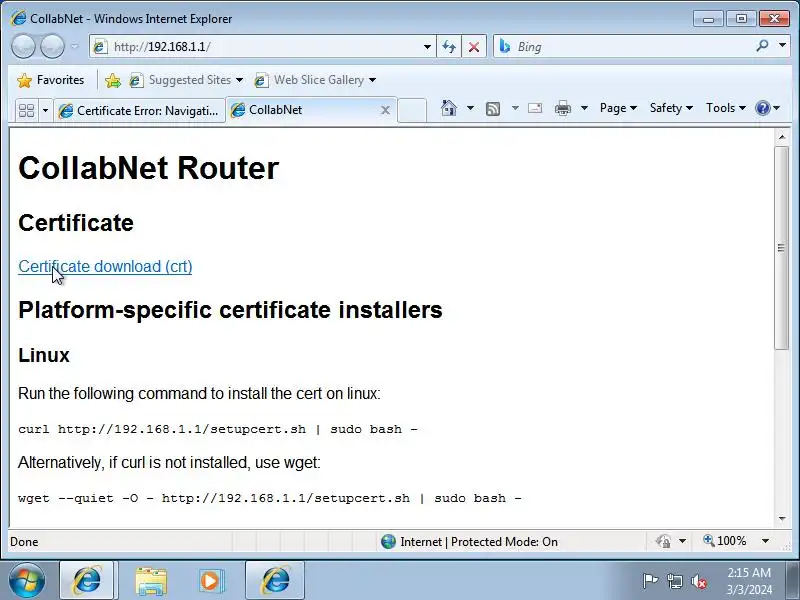Open the Tools menu
The width and height of the screenshot is (800, 600).
(x=726, y=108)
